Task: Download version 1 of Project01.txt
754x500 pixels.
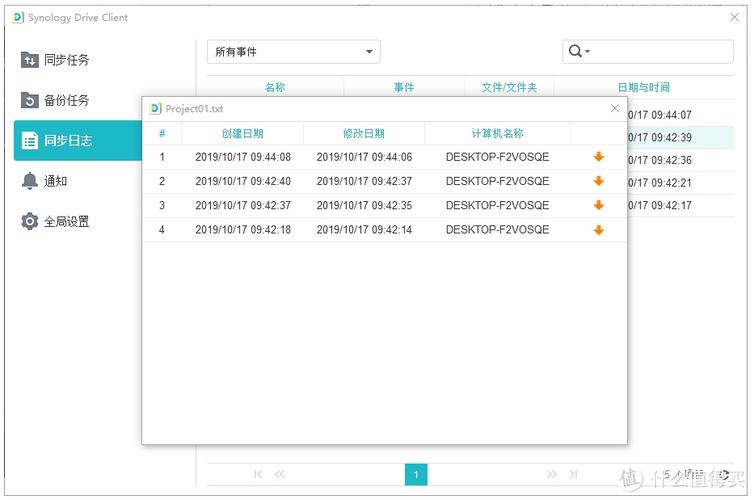Action: (598, 157)
